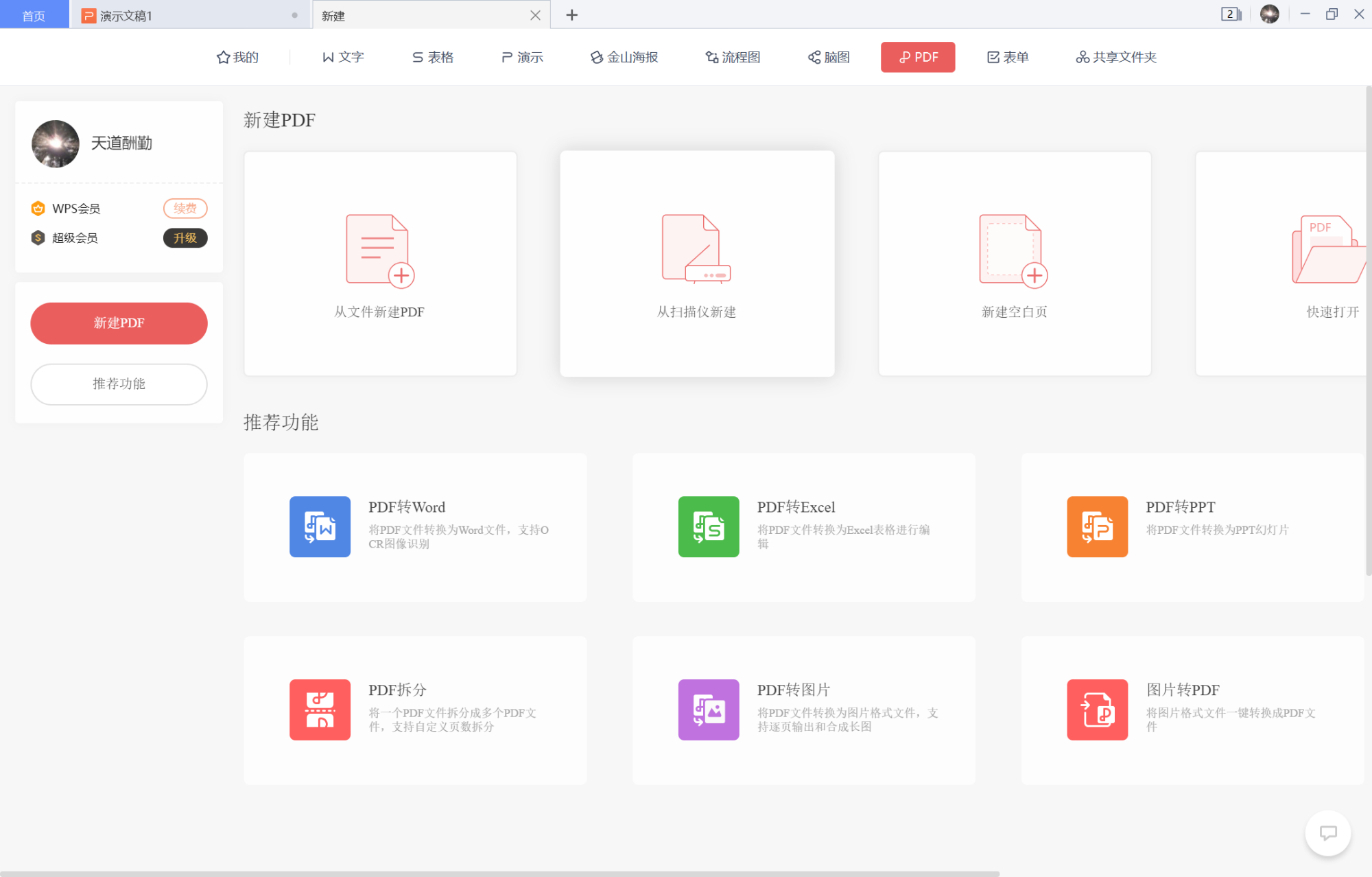Viewport: 1372px width, 877px height.
Task: Select PDF in the top navigation
Action: point(918,57)
